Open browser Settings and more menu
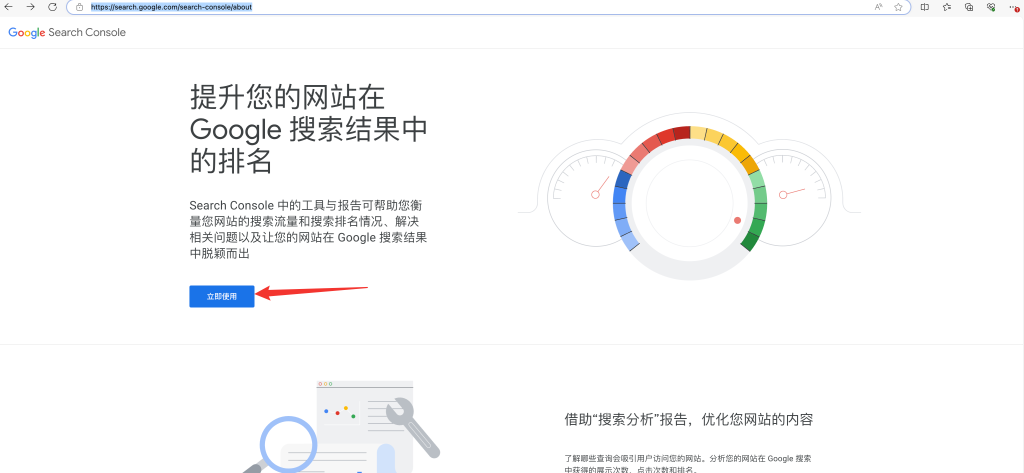Screen dimensions: 1024x473 click(1014, 7)
